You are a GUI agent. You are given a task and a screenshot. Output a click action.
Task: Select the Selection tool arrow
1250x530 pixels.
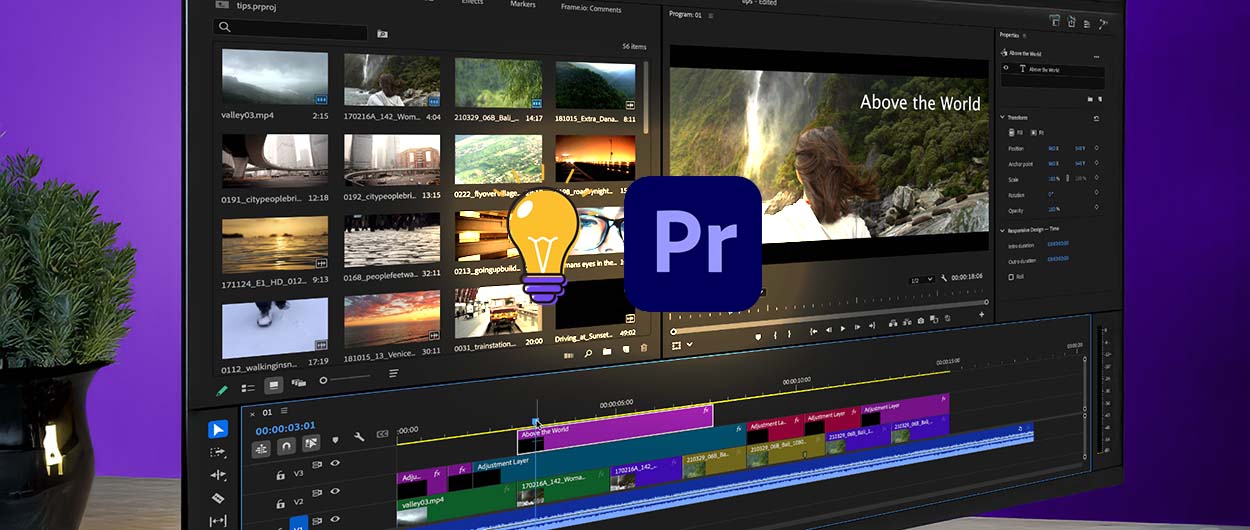coord(218,429)
